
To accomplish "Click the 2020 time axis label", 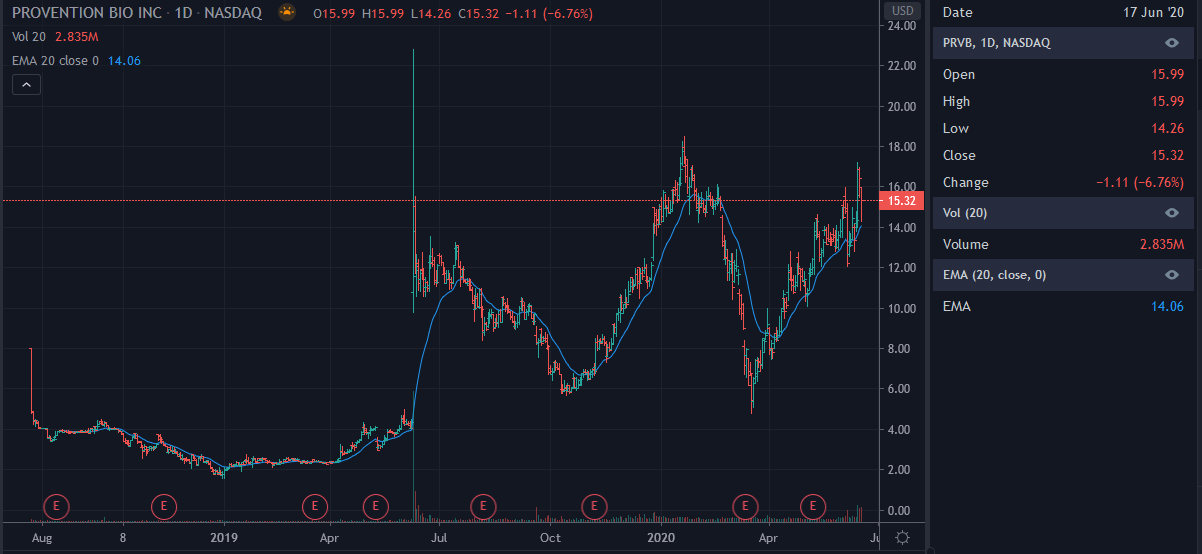I will click(x=659, y=538).
